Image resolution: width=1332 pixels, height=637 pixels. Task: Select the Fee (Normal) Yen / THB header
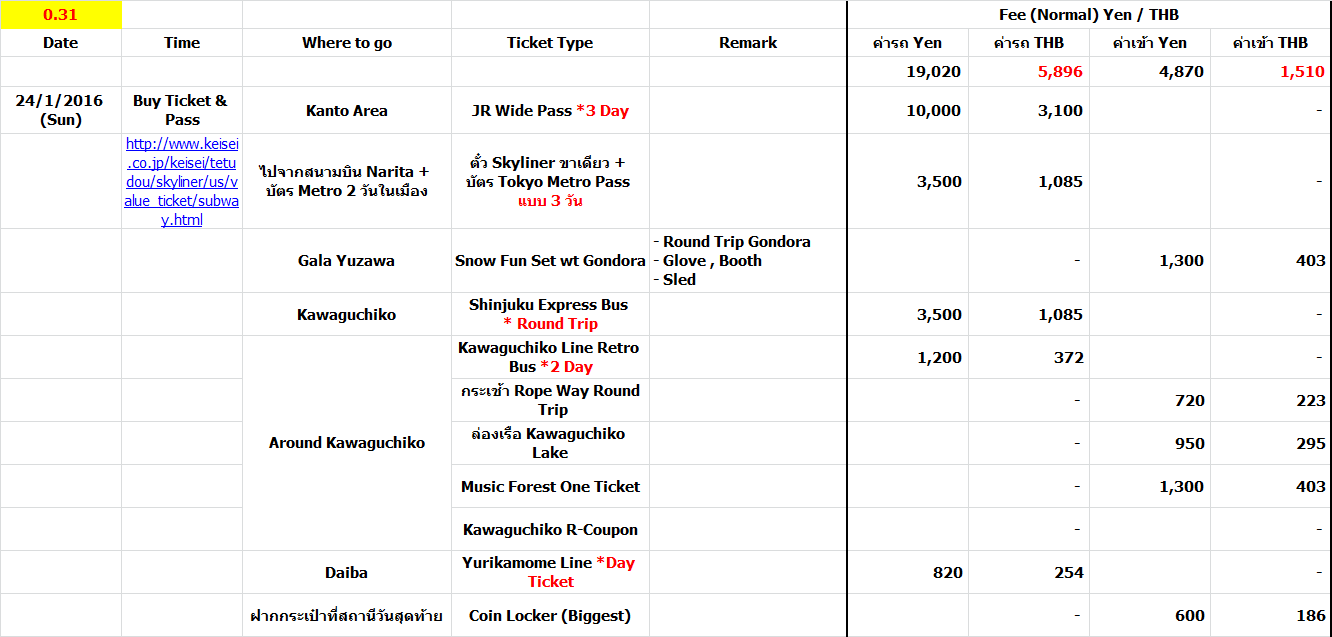(x=1089, y=15)
